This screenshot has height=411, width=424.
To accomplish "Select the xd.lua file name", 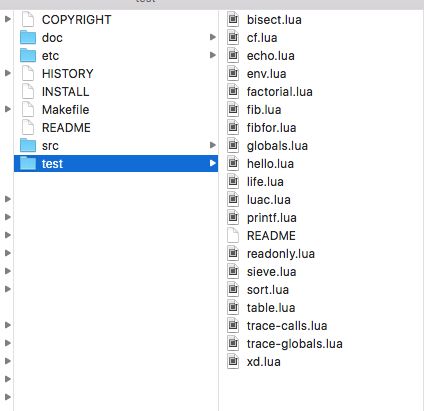I will pos(264,362).
